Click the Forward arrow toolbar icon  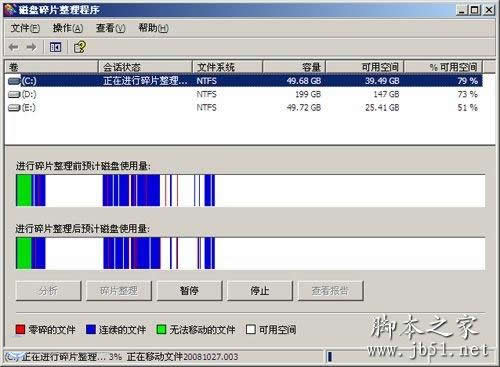click(31, 47)
